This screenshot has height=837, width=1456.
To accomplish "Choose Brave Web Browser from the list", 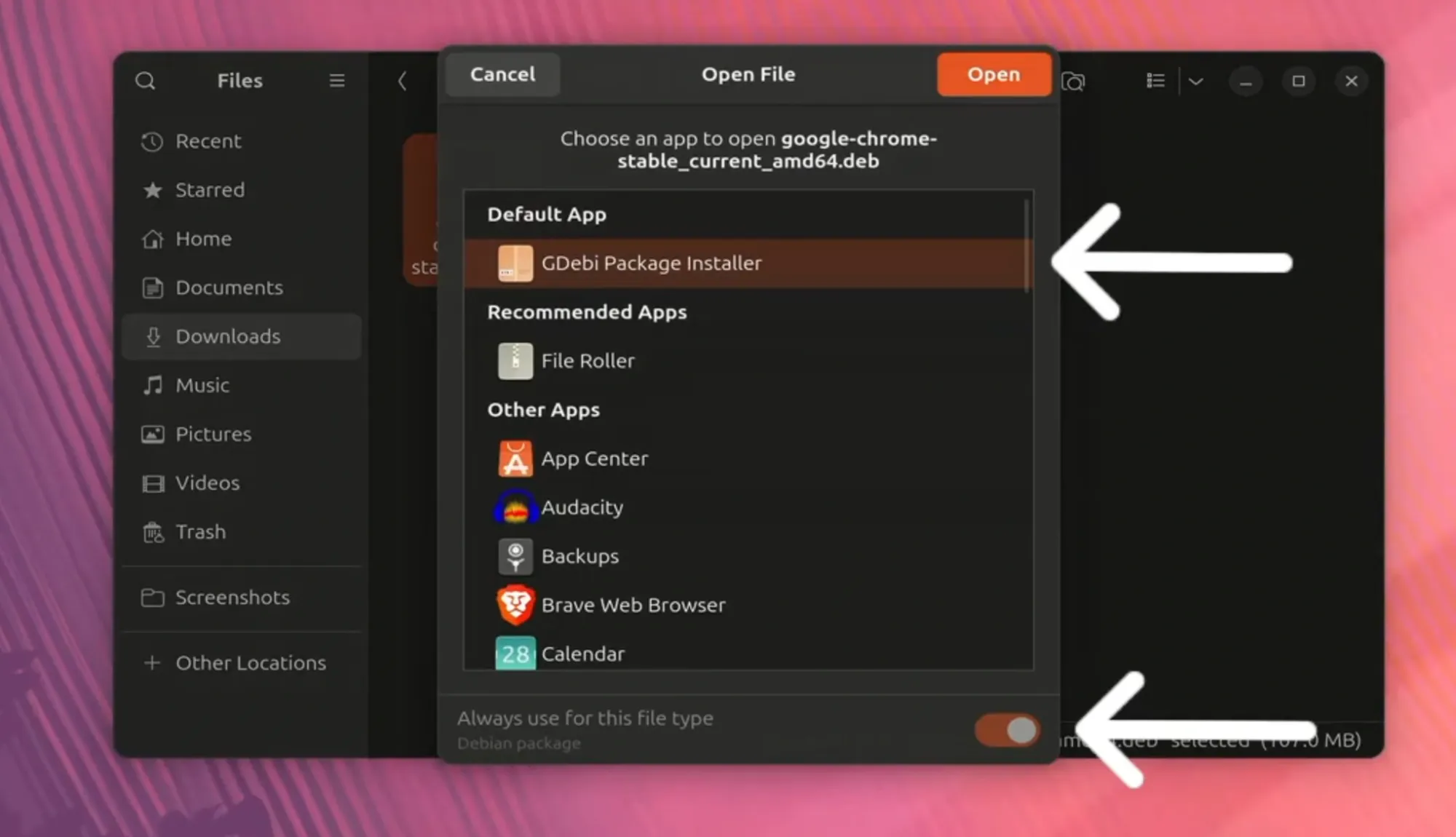I will [633, 605].
